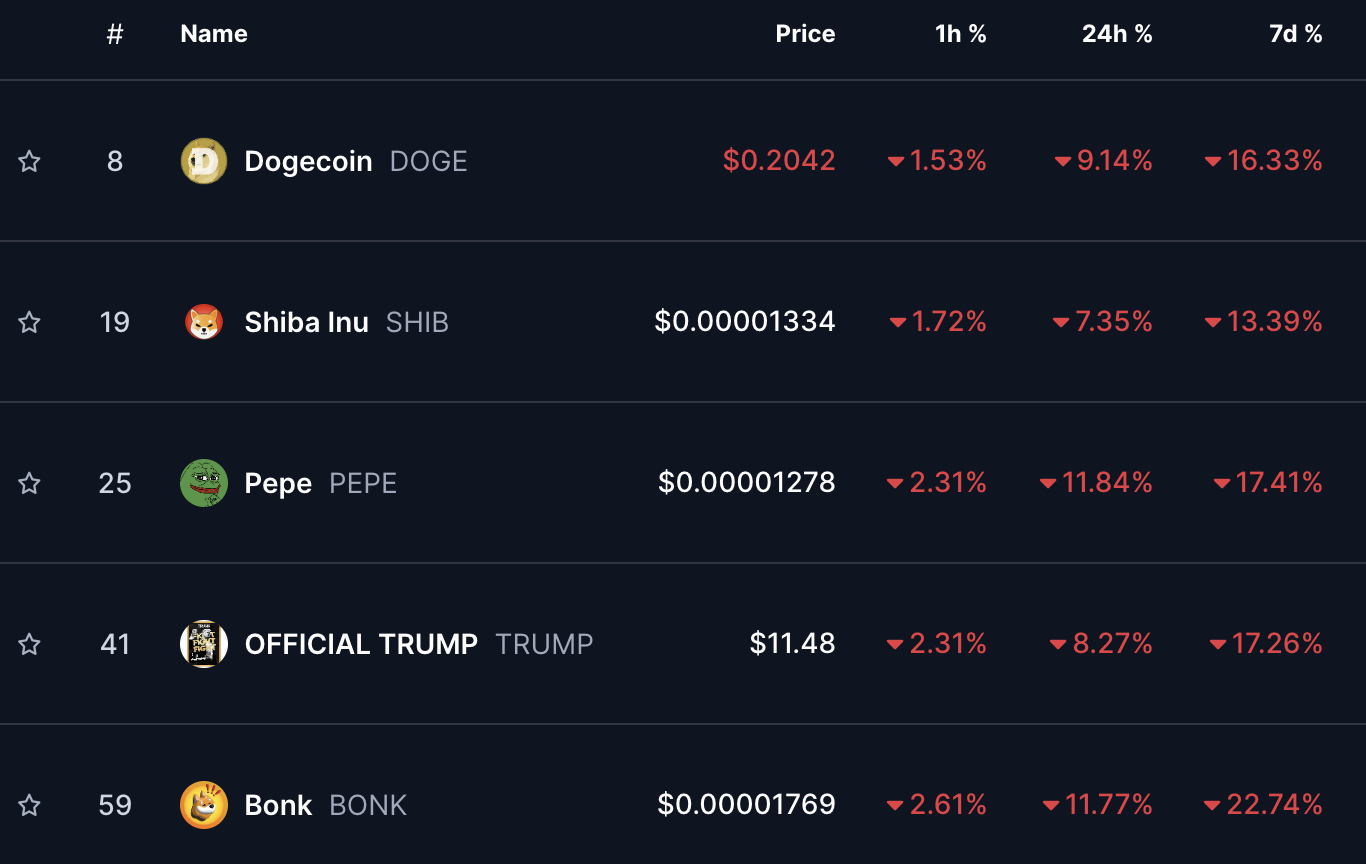Sort by the 24h % column
This screenshot has width=1366, height=864.
click(x=1117, y=34)
